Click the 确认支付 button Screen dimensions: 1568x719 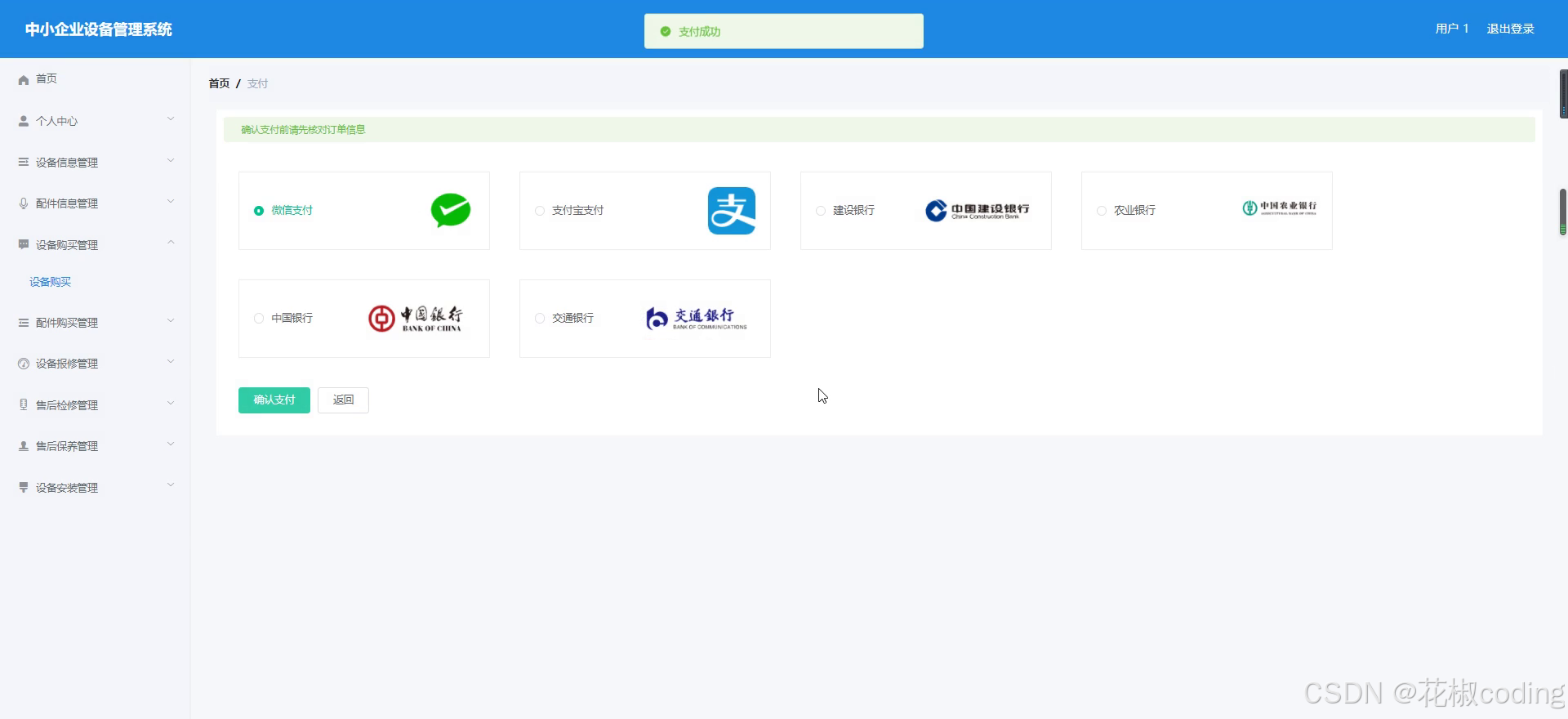274,400
